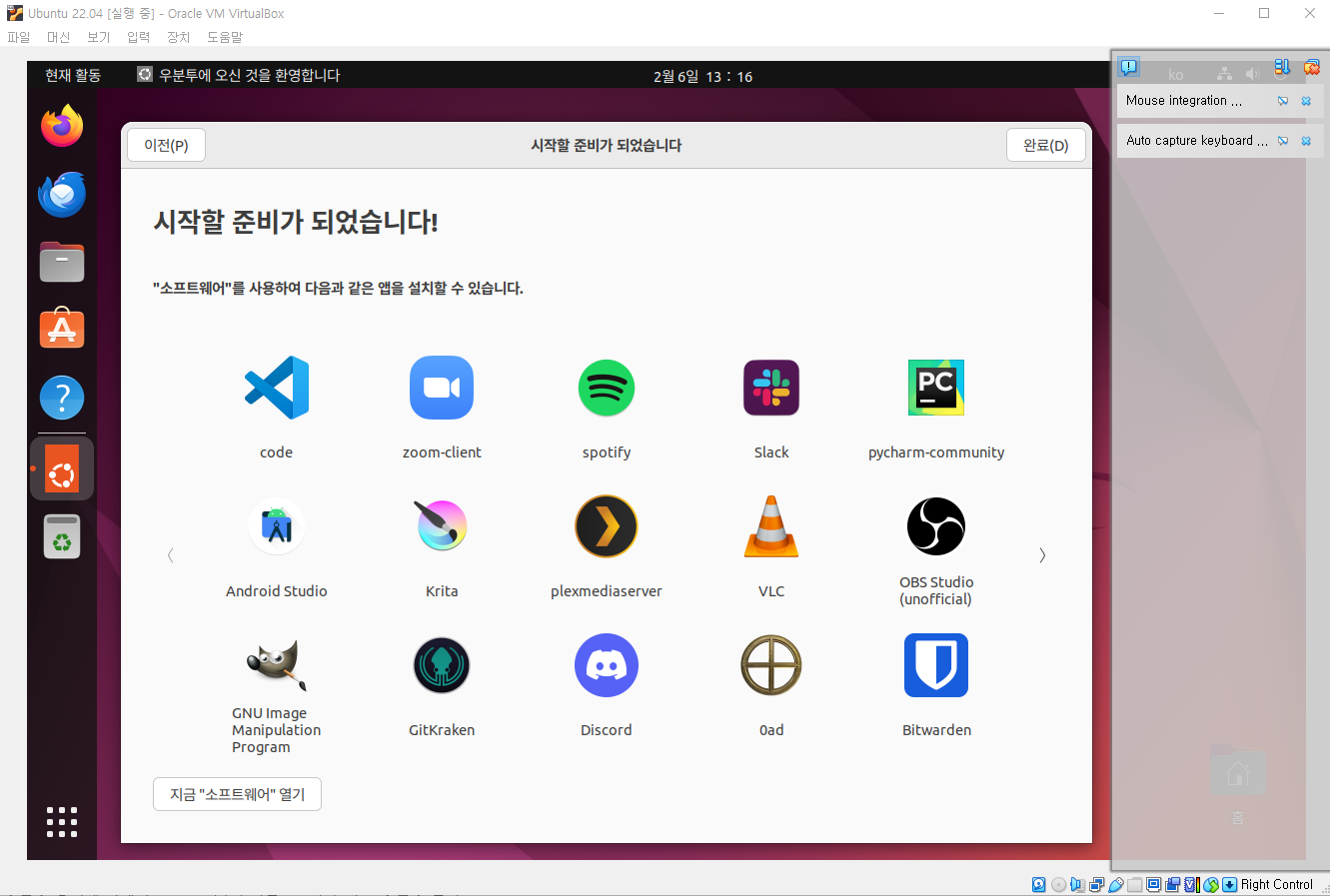This screenshot has height=896, width=1330.
Task: Click the Visual Studio Code app icon
Action: [277, 388]
